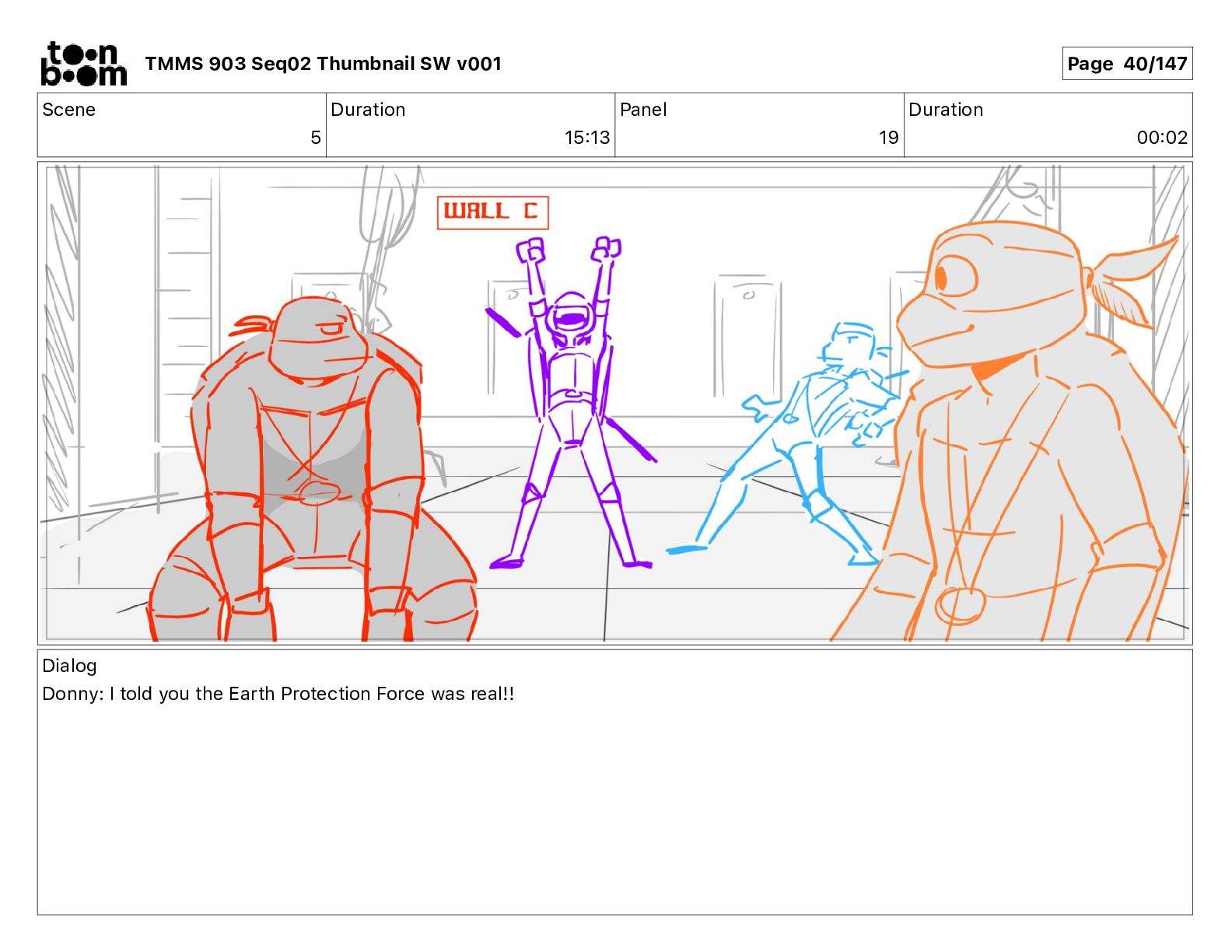Click the 'Panel' header label
1232x952 pixels.
coord(643,110)
